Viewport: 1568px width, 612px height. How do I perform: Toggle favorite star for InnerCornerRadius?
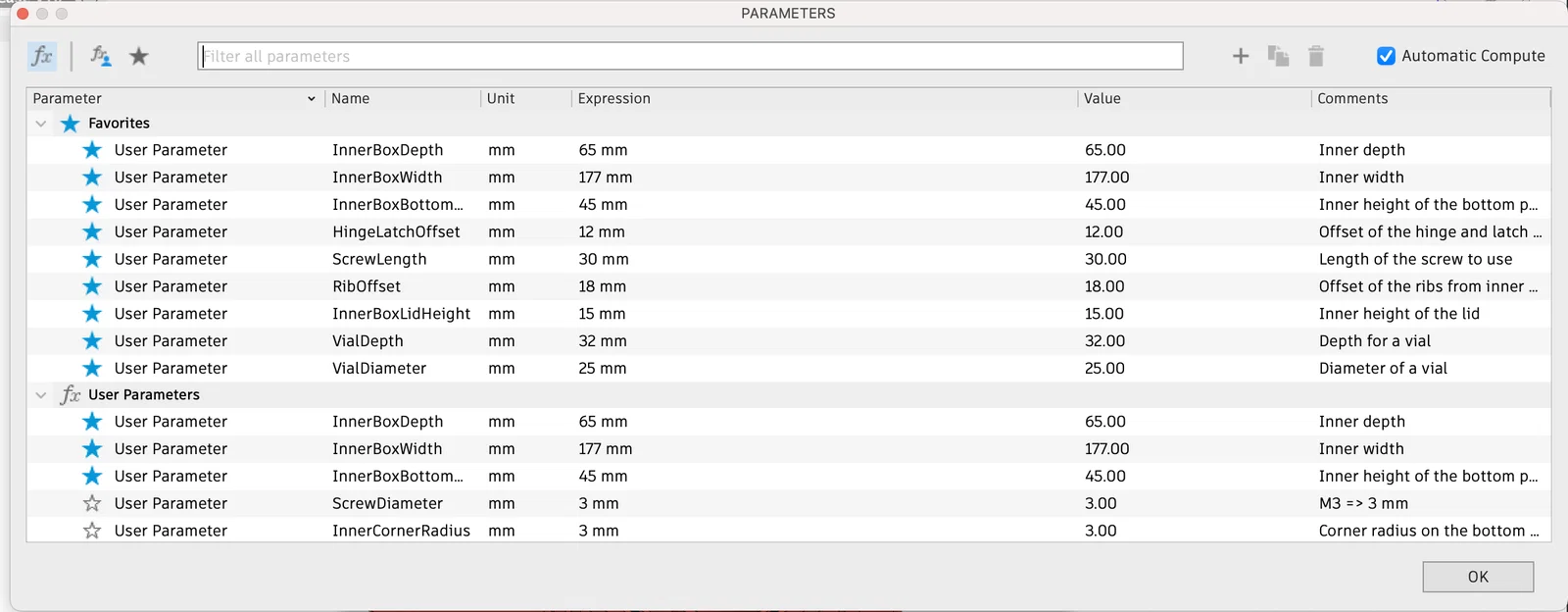pos(92,531)
